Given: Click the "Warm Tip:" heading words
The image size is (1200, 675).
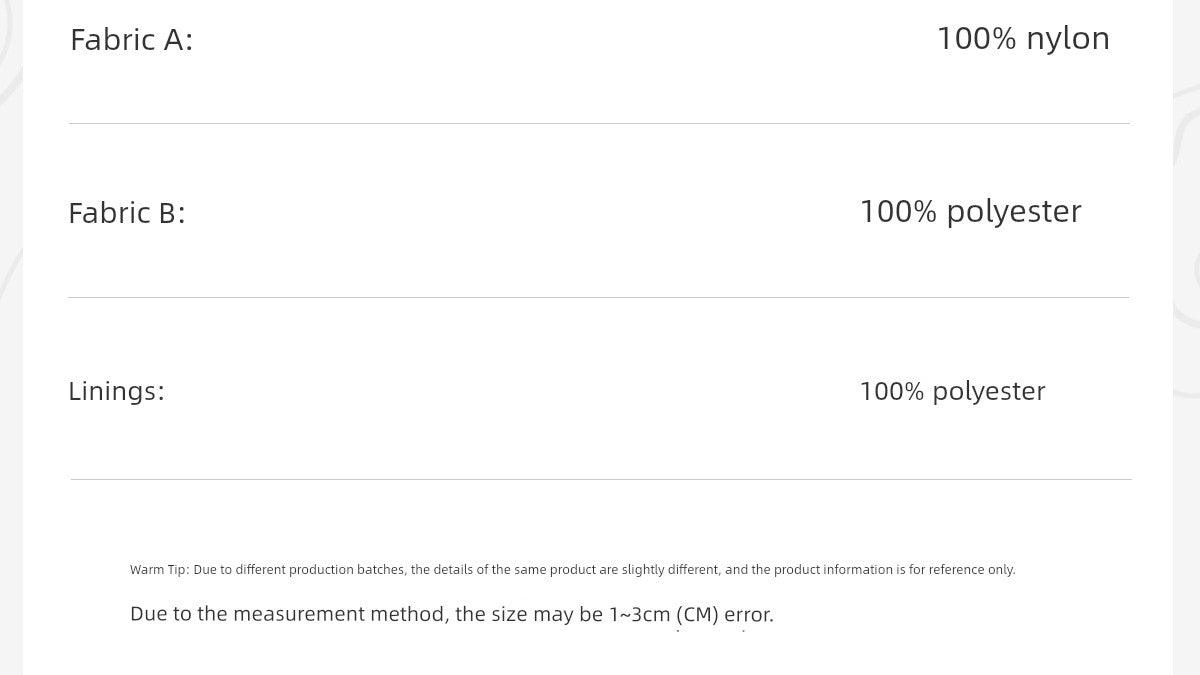Looking at the screenshot, I should click(159, 570).
